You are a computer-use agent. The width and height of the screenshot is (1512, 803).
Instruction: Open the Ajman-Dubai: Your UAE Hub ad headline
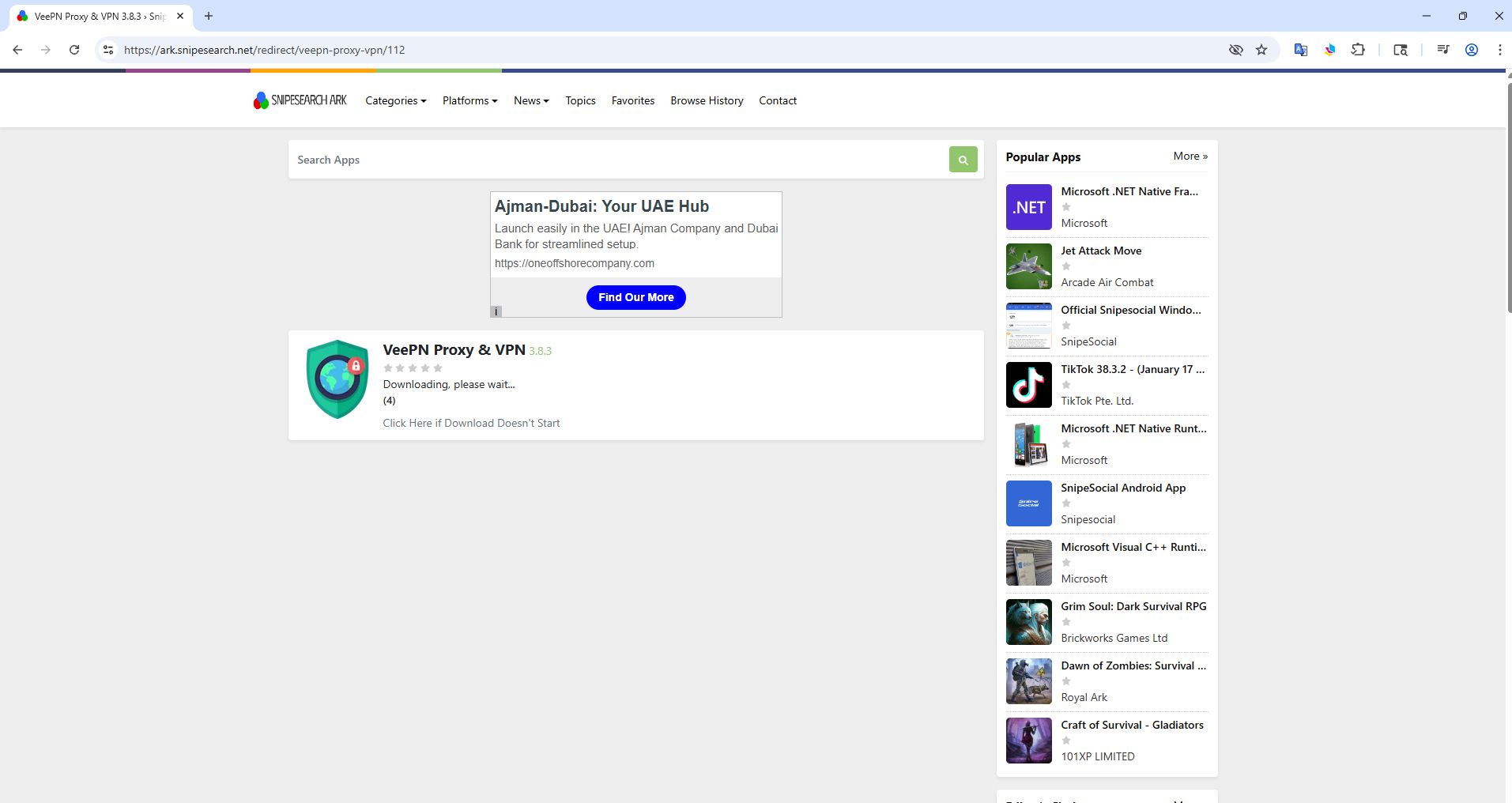click(x=602, y=206)
